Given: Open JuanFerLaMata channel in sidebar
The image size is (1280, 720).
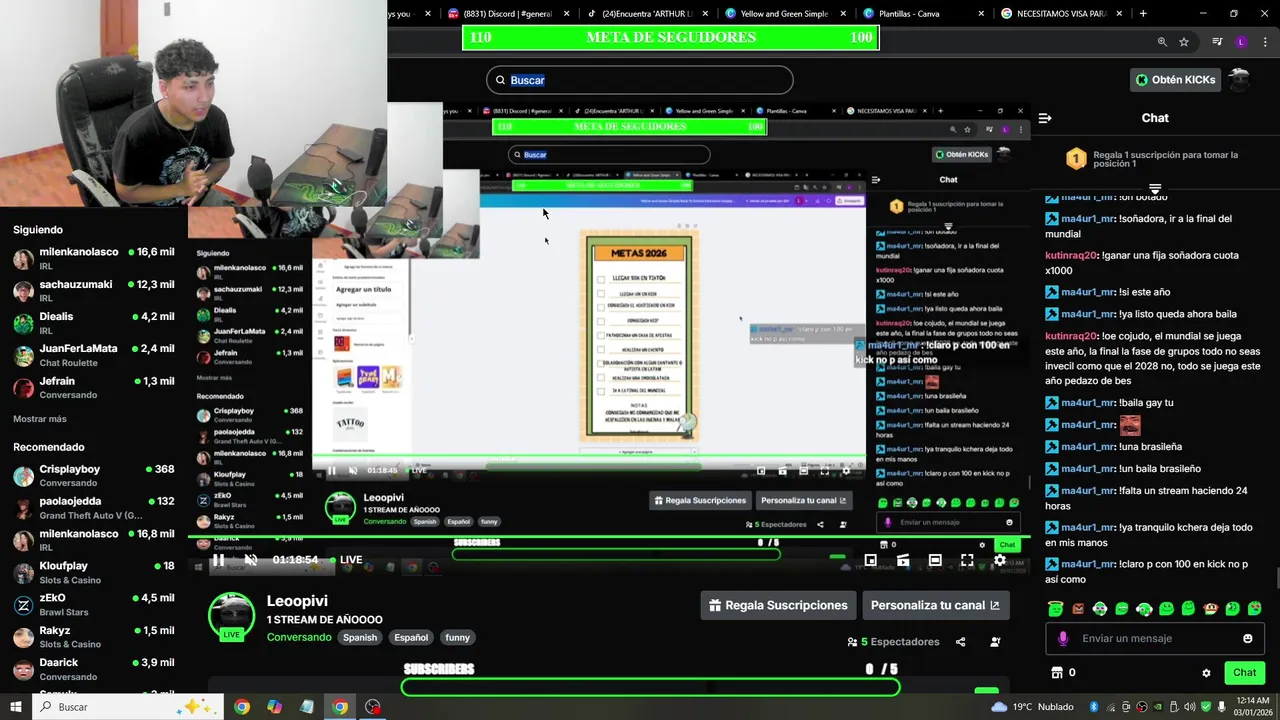Looking at the screenshot, I should point(94,354).
